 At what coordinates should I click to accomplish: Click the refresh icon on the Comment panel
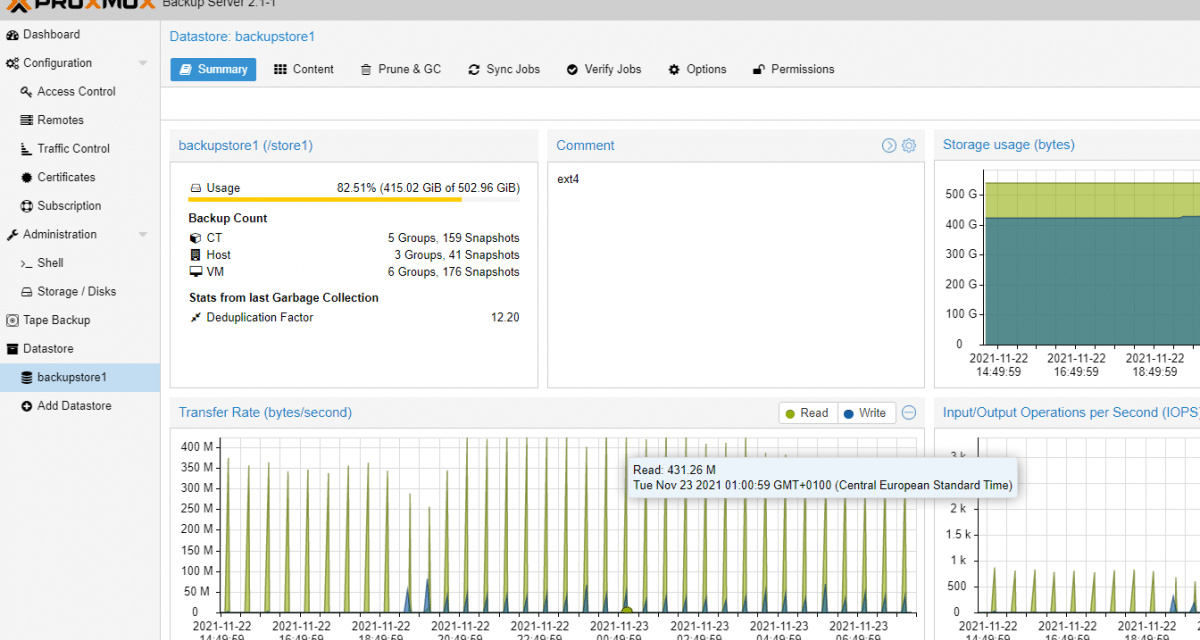coord(888,145)
